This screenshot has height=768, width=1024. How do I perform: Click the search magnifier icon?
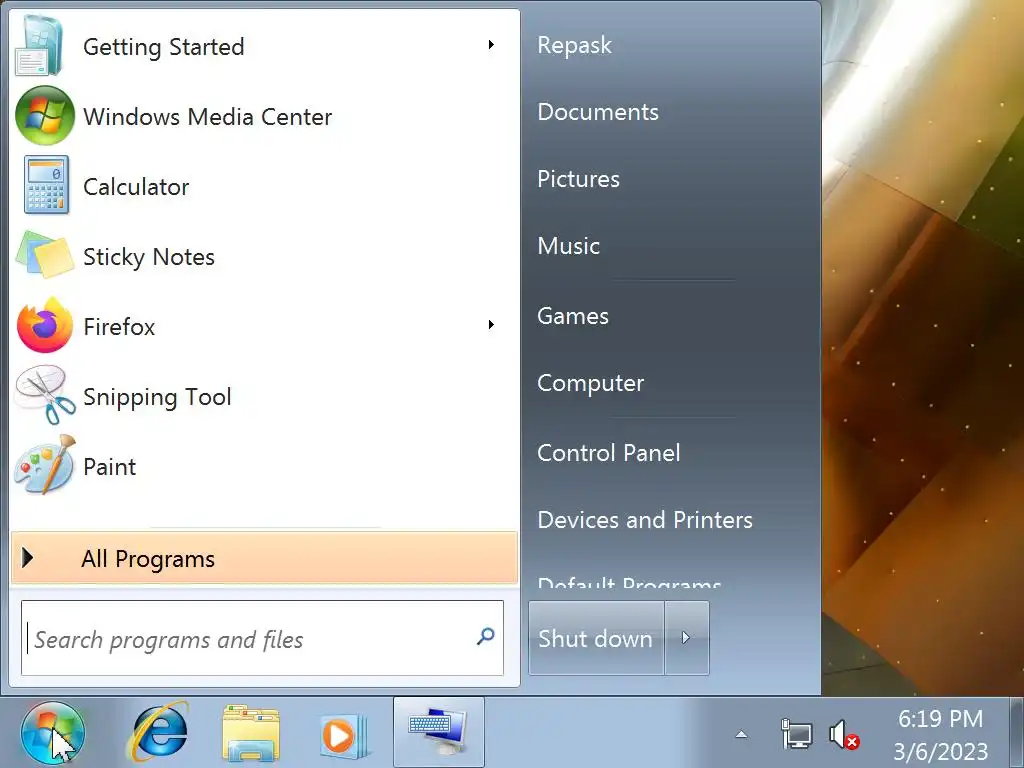485,636
